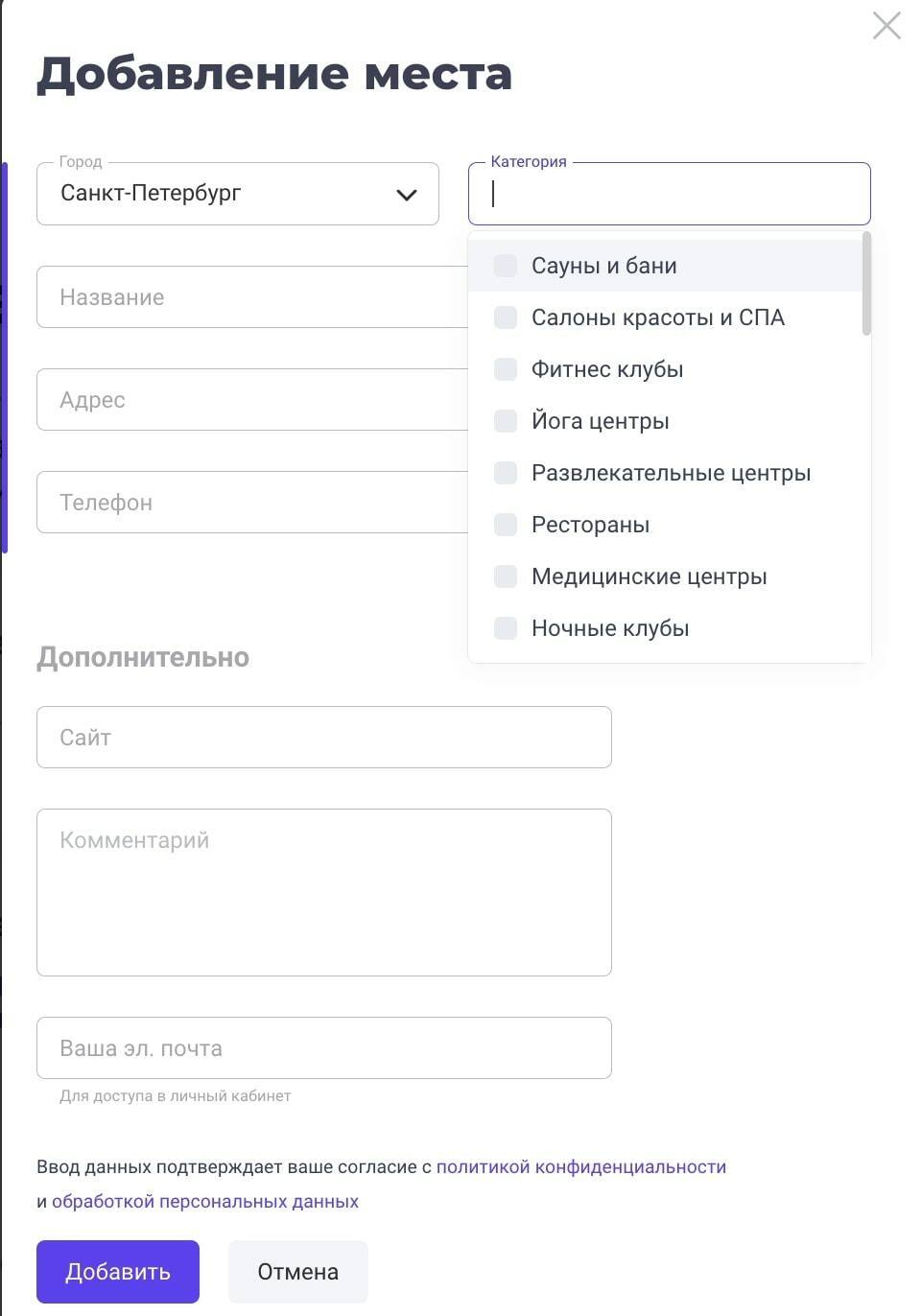Click into the Название field
The width and height of the screenshot is (921, 1316).
tap(252, 297)
